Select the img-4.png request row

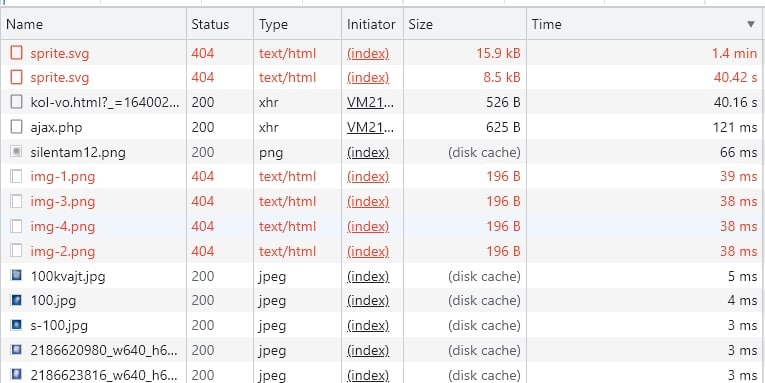pyautogui.click(x=382, y=226)
